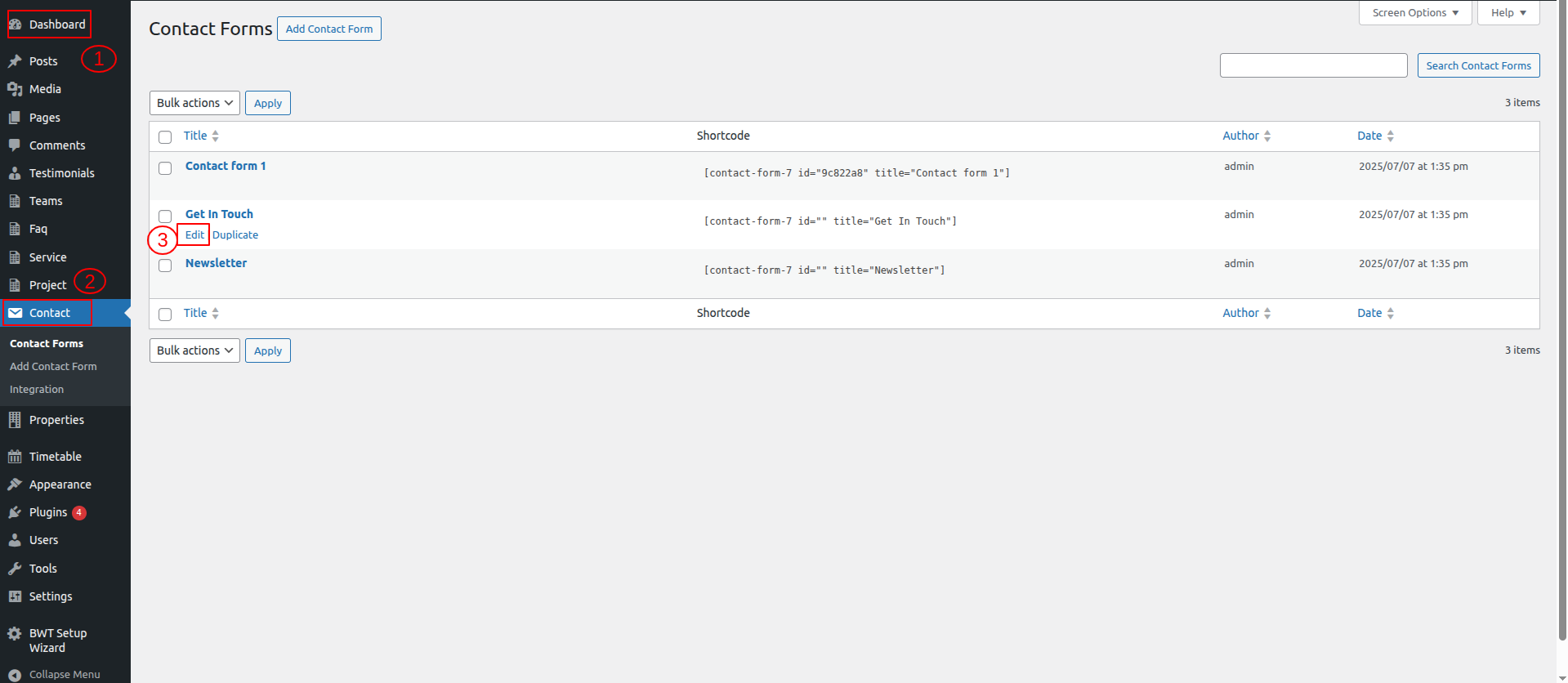This screenshot has height=683, width=1568.
Task: Tick the checkbox for Contact form 1
Action: 165,168
